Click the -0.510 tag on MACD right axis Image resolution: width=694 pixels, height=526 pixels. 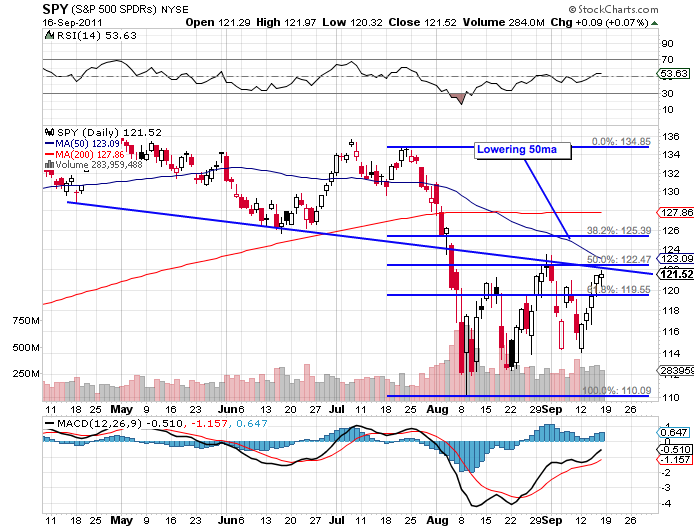675,450
